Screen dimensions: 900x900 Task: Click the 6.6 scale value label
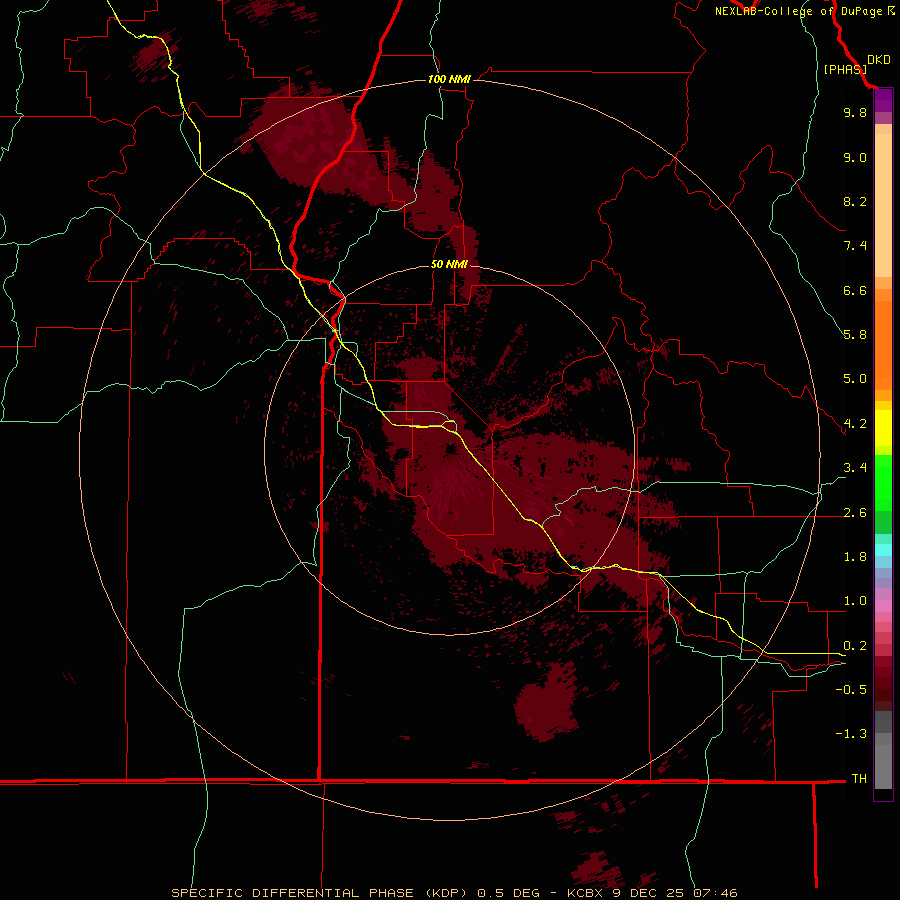[x=855, y=290]
